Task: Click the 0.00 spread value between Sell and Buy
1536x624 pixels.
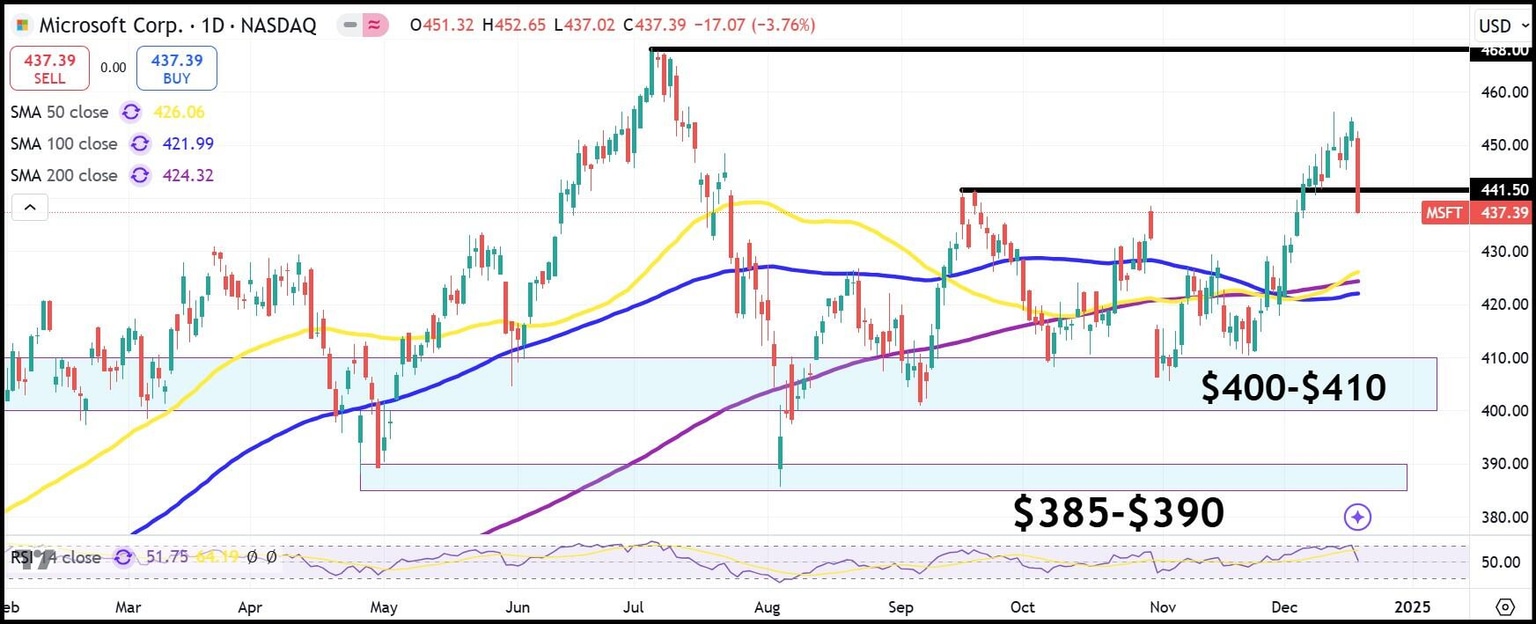Action: click(113, 68)
